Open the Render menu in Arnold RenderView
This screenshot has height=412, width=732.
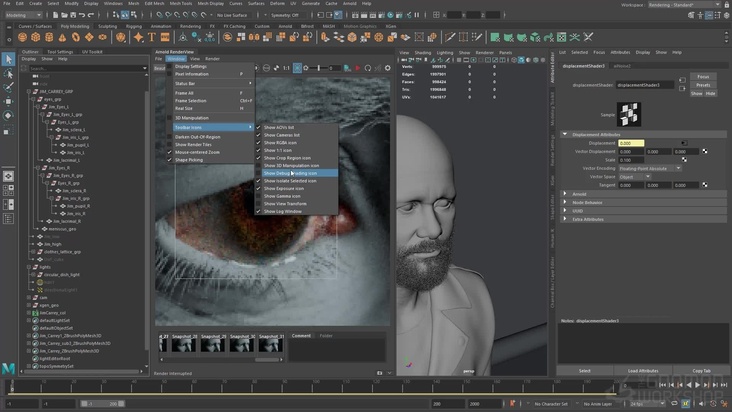tap(212, 59)
